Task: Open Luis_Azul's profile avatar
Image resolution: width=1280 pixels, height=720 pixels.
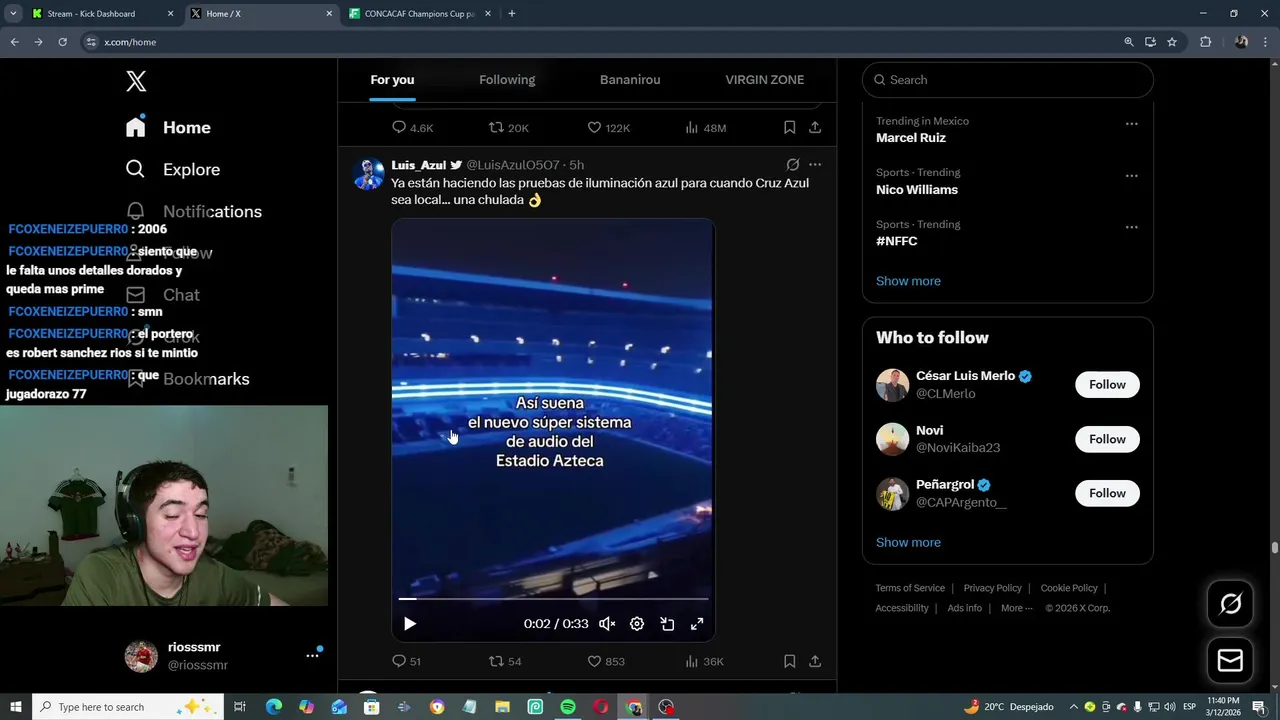Action: coord(369,174)
